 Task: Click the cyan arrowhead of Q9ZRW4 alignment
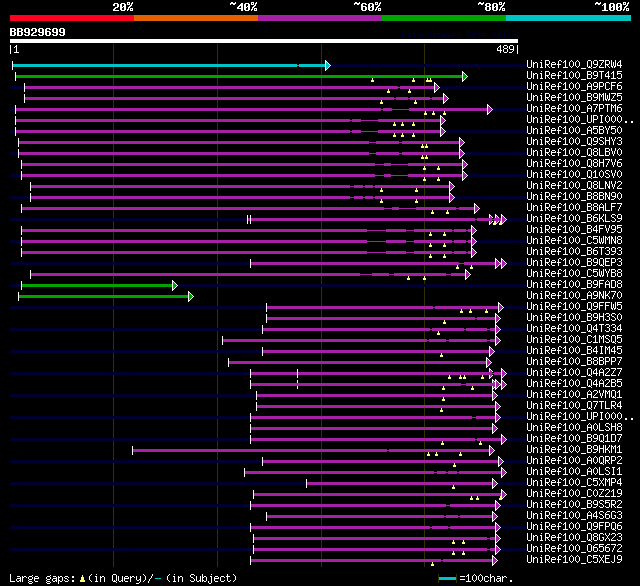328,65
